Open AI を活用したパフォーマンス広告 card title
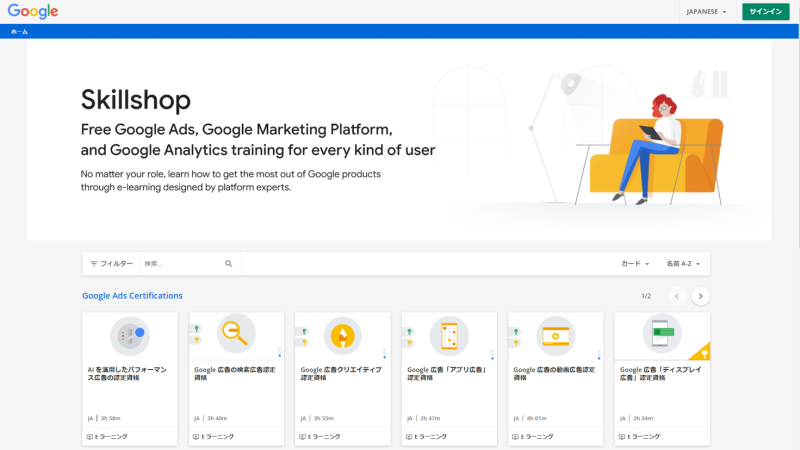The width and height of the screenshot is (800, 450). pyautogui.click(x=127, y=373)
